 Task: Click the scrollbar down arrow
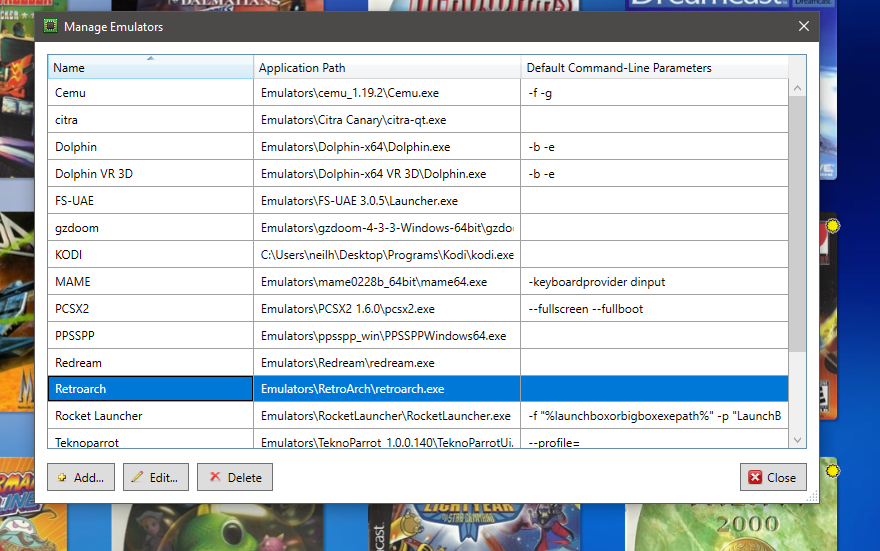tap(797, 440)
